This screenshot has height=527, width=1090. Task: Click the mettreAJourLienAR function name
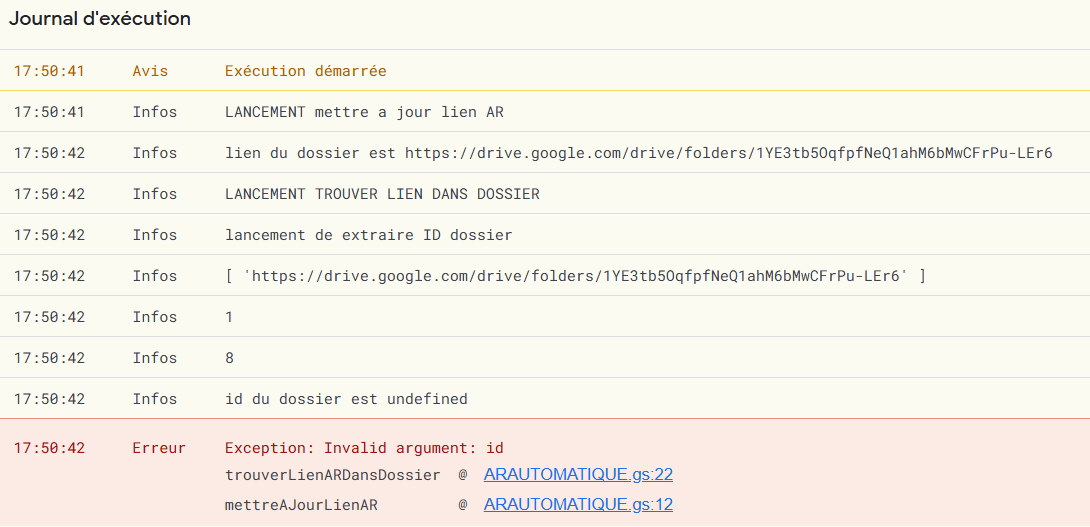[301, 505]
